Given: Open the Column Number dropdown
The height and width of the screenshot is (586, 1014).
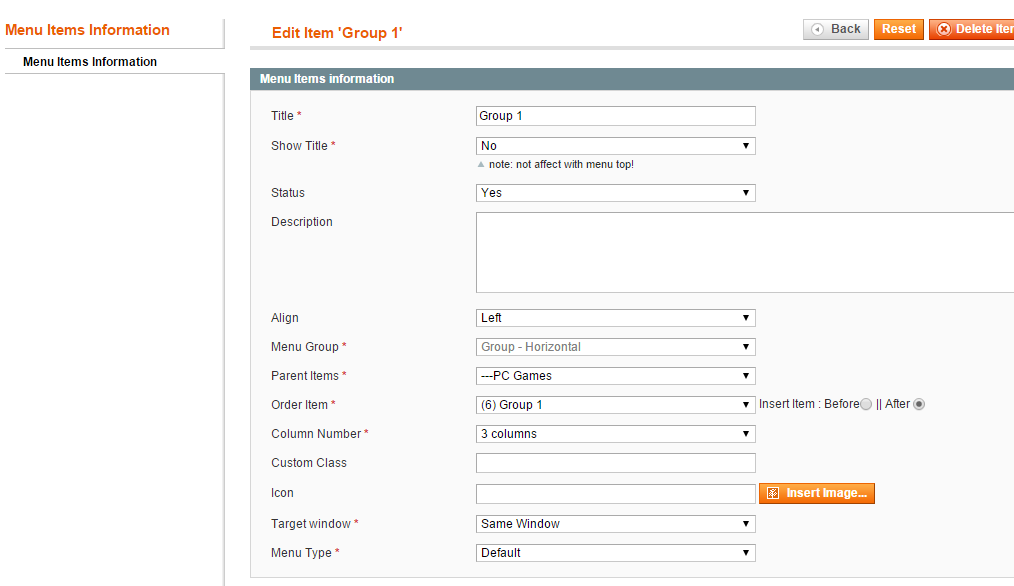Looking at the screenshot, I should tap(616, 434).
